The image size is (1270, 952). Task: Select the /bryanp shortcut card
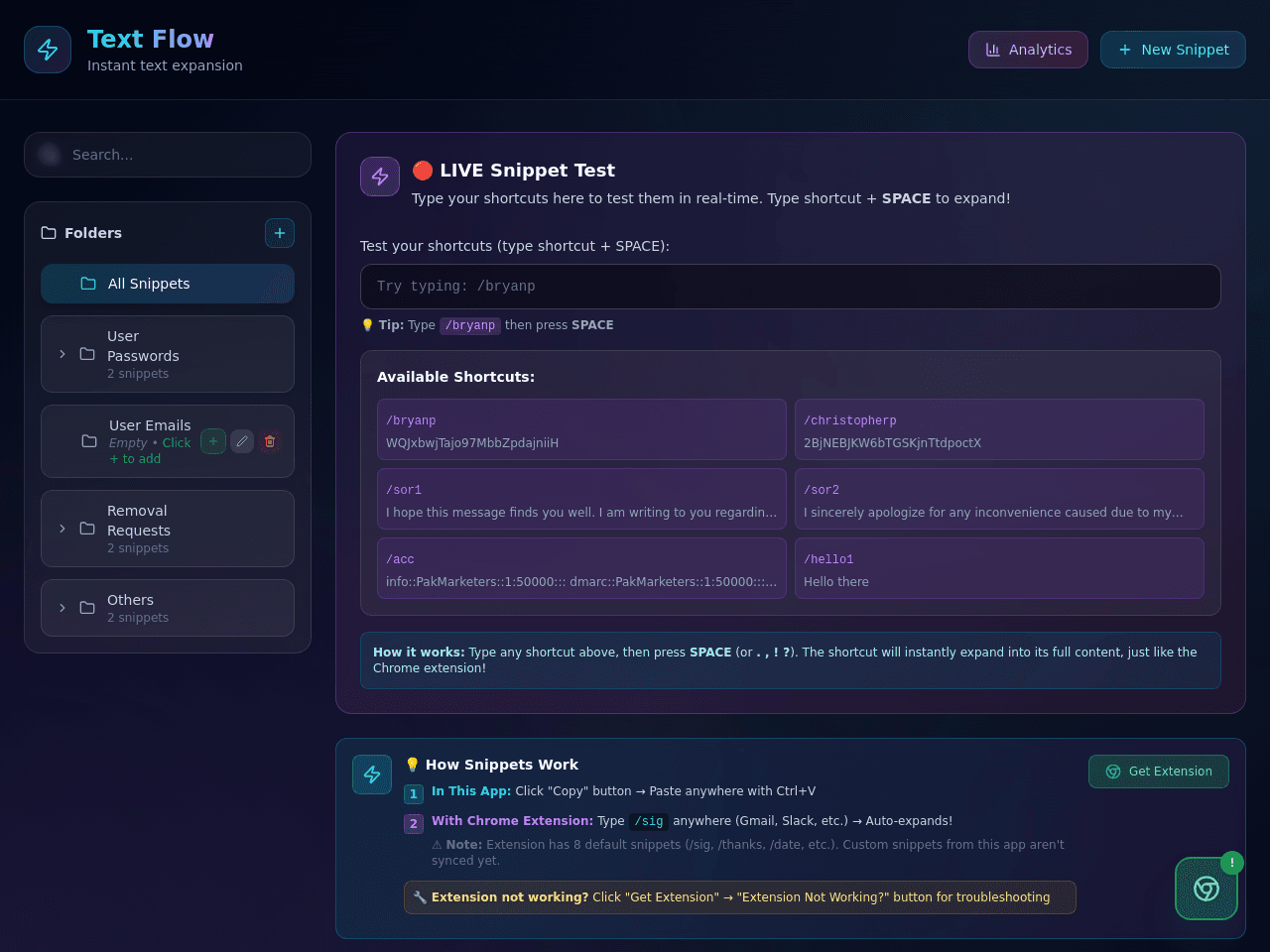[x=581, y=429]
